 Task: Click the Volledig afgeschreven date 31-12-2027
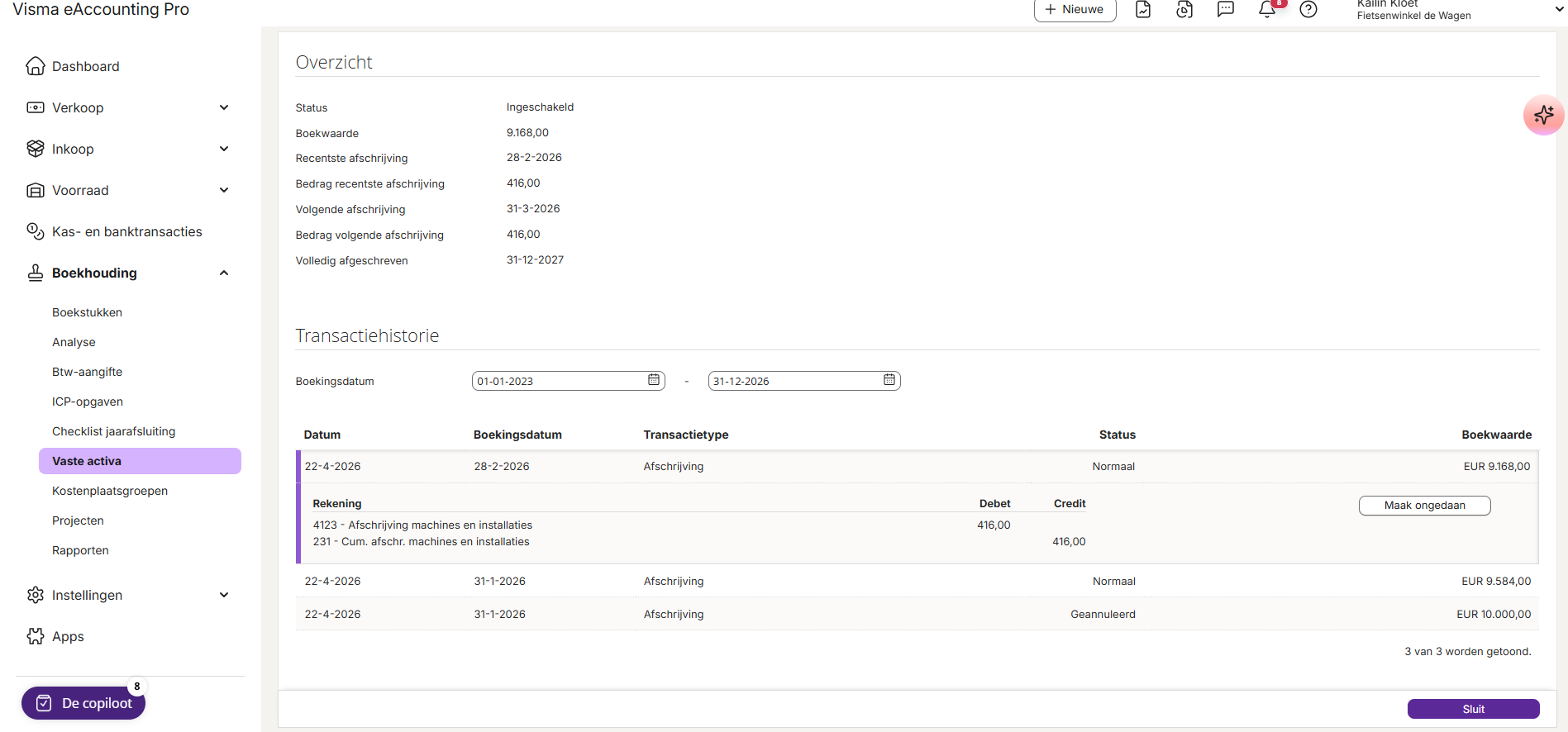click(x=535, y=260)
